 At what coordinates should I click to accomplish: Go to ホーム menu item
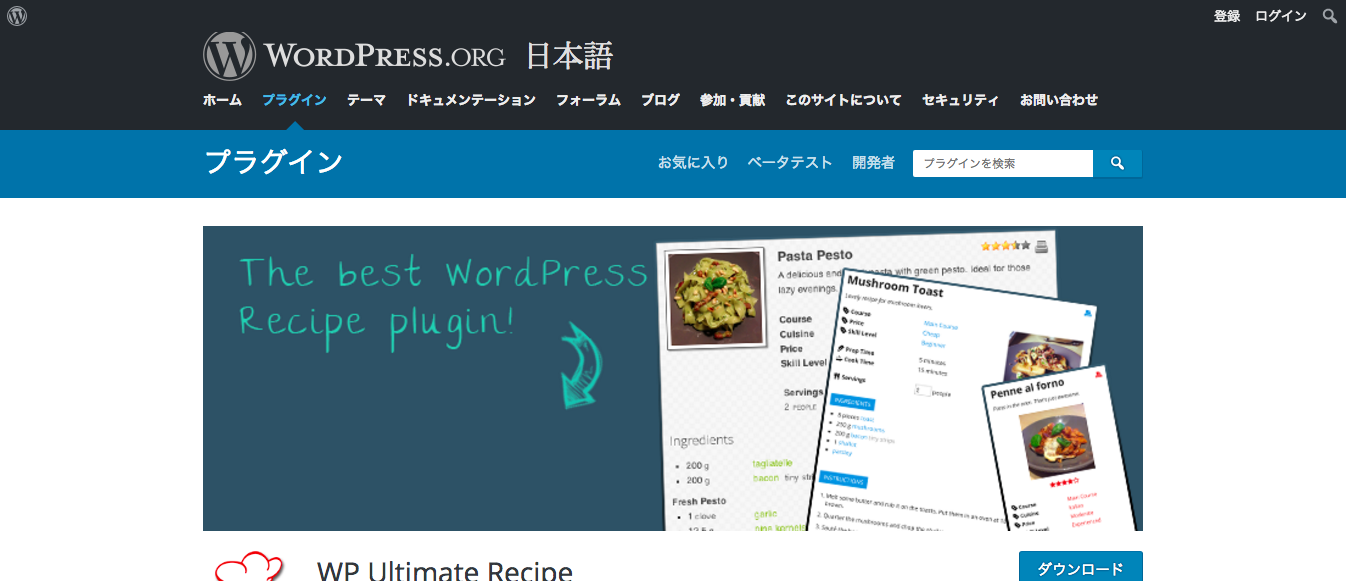(x=222, y=100)
